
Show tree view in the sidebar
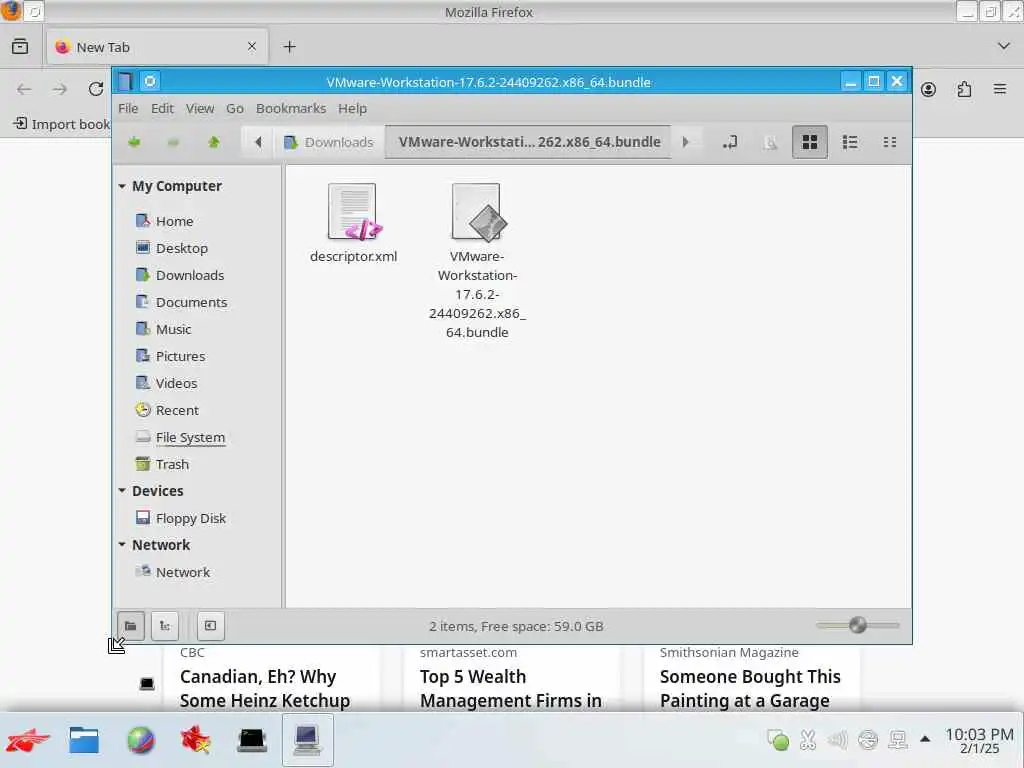(x=165, y=626)
